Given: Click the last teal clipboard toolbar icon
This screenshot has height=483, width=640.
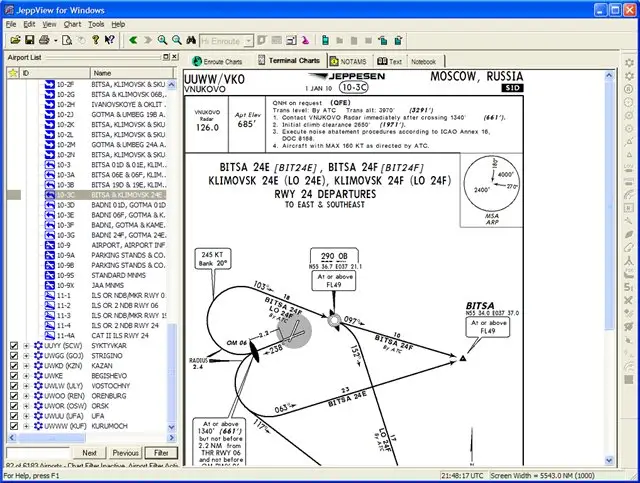Looking at the screenshot, I should coord(398,40).
